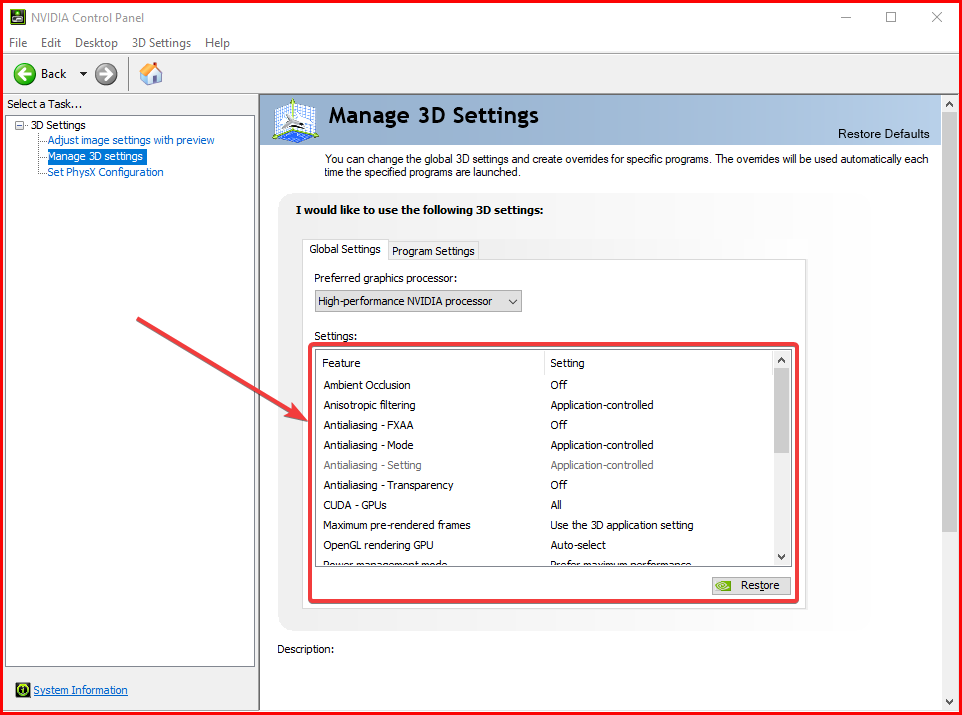This screenshot has width=962, height=715.
Task: Click the NVIDIA Control Panel title icon
Action: coord(18,17)
